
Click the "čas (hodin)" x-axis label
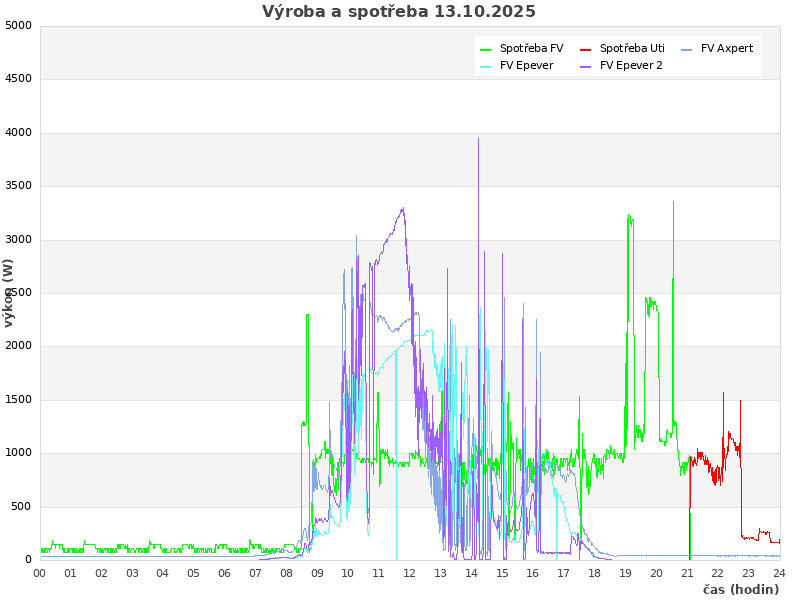coord(740,590)
